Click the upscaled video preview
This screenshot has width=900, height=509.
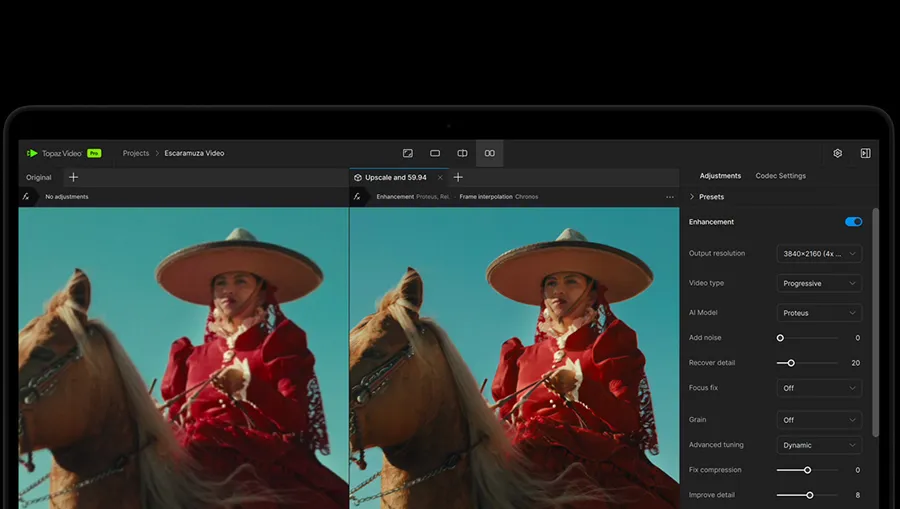coord(514,358)
